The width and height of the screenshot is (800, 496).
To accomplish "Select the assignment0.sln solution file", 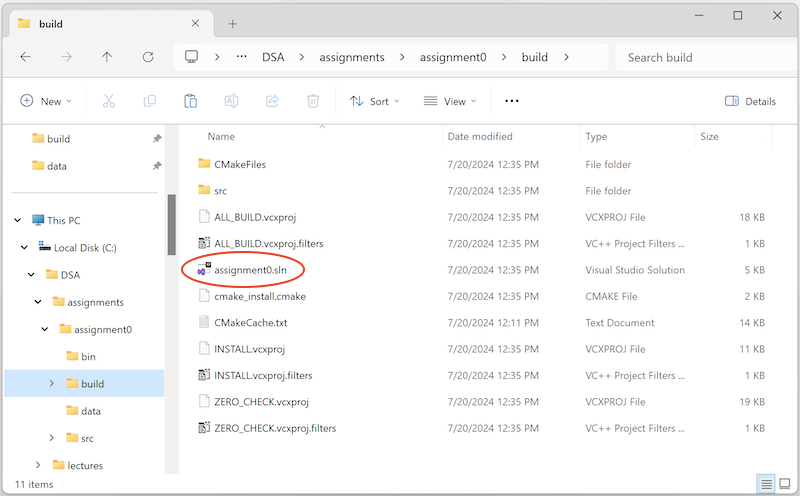I will 243,270.
